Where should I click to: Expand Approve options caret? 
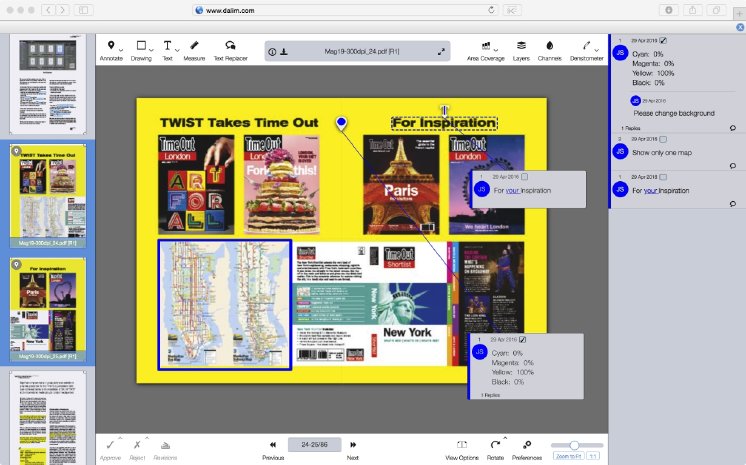120,438
